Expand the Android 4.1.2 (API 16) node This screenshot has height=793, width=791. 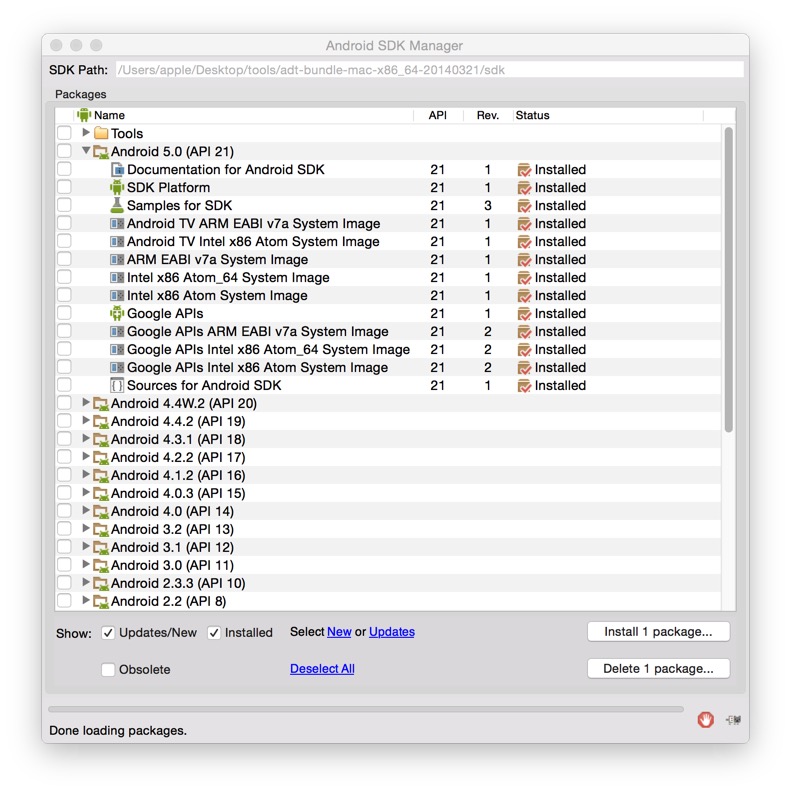tap(86, 474)
